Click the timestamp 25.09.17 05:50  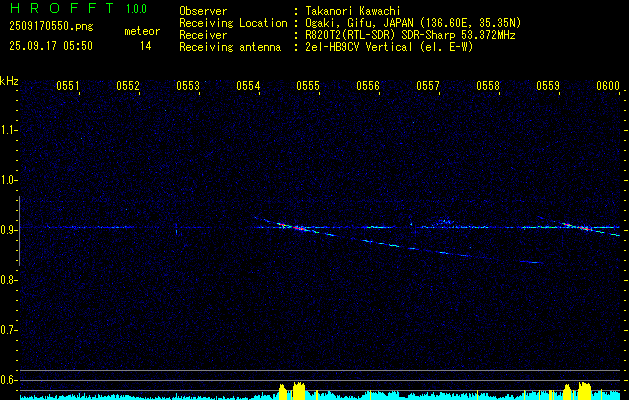51,46
